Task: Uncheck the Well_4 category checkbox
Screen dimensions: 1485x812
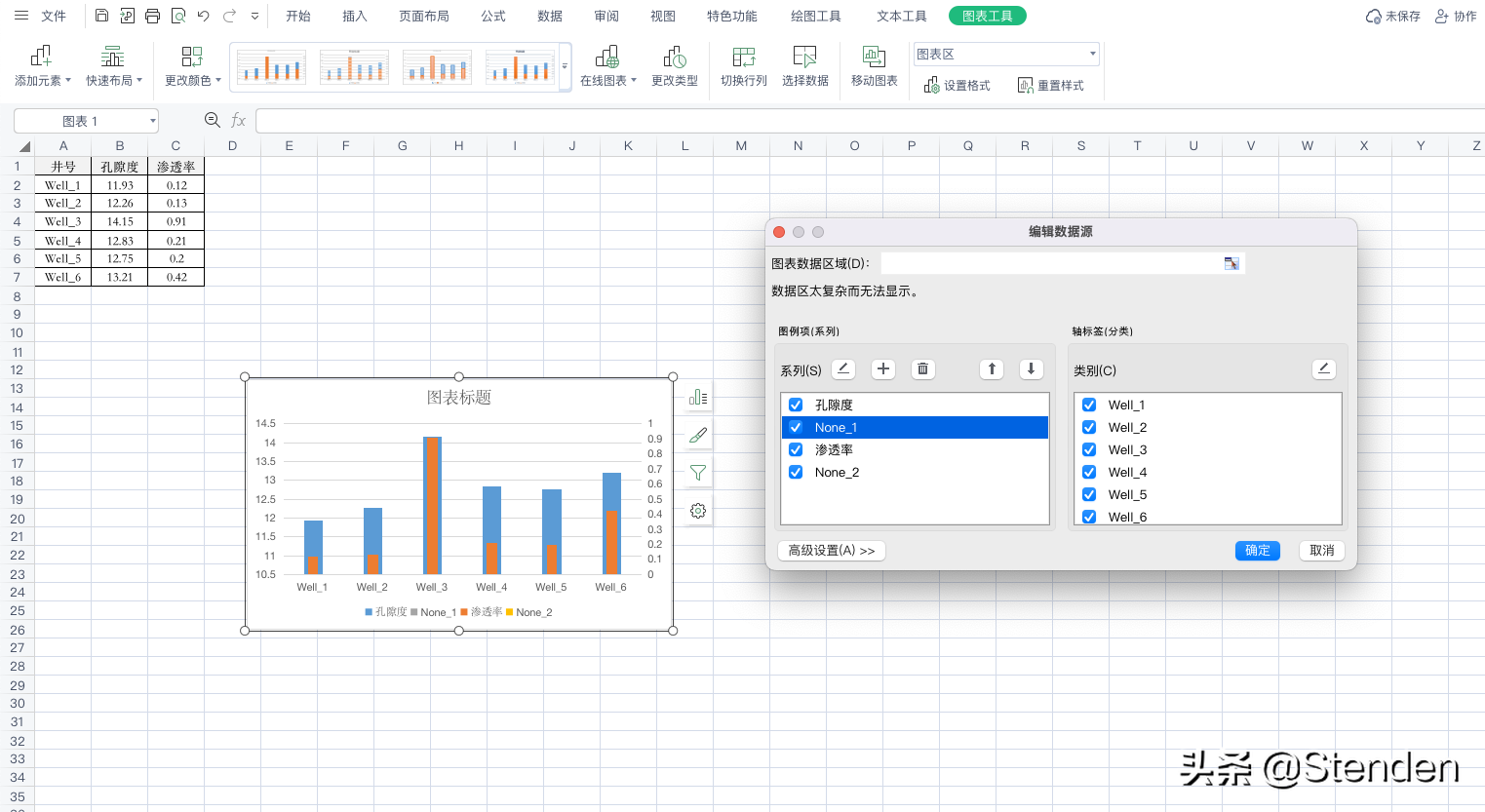Action: tap(1089, 472)
